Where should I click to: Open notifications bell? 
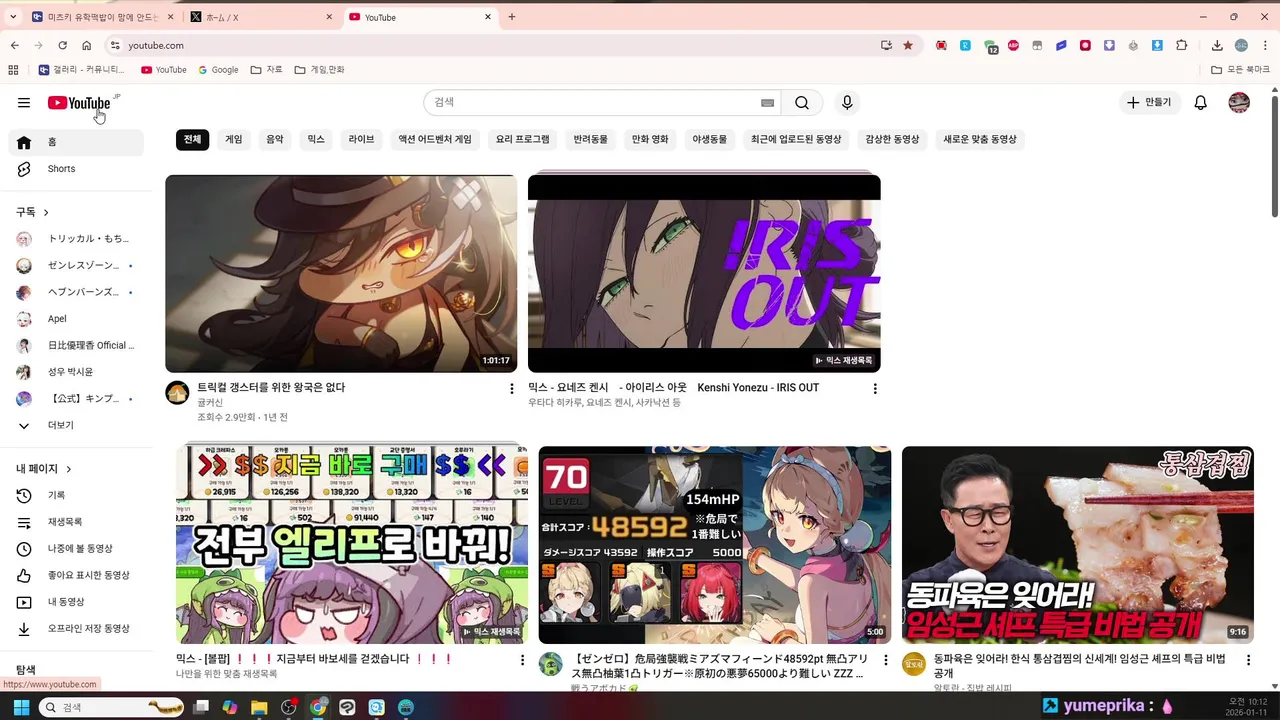click(1201, 103)
